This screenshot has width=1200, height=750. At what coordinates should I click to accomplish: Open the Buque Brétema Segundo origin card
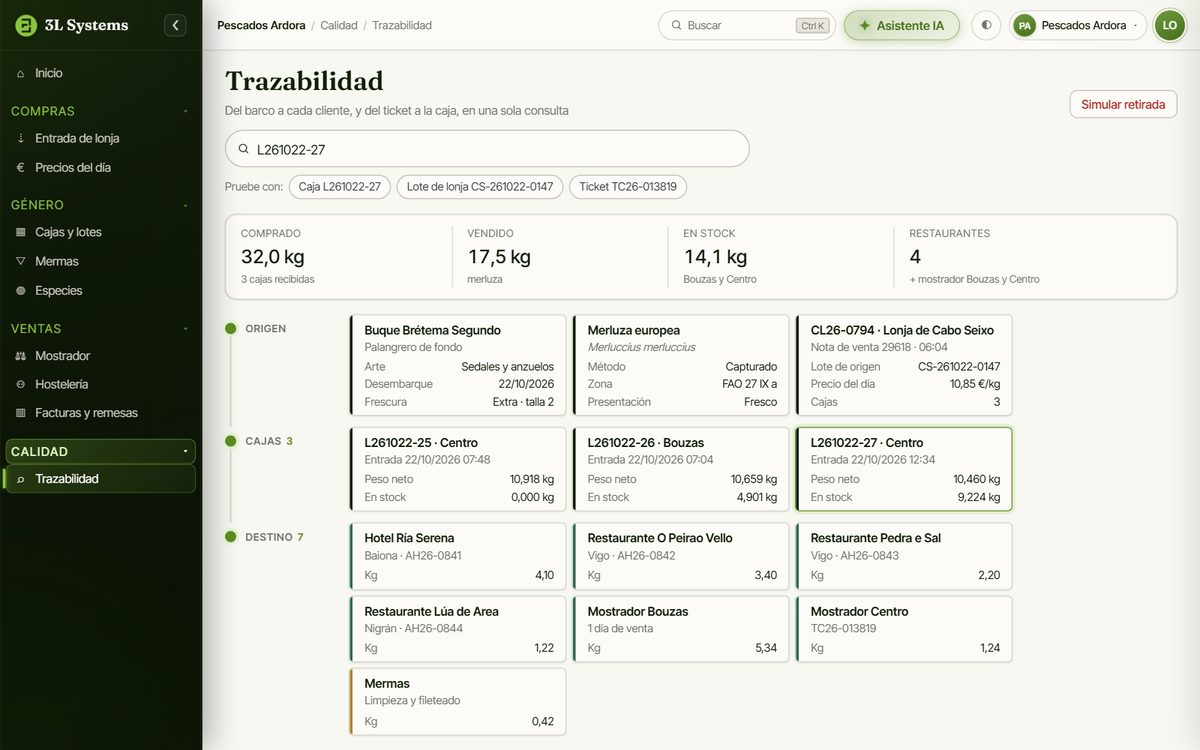point(458,365)
